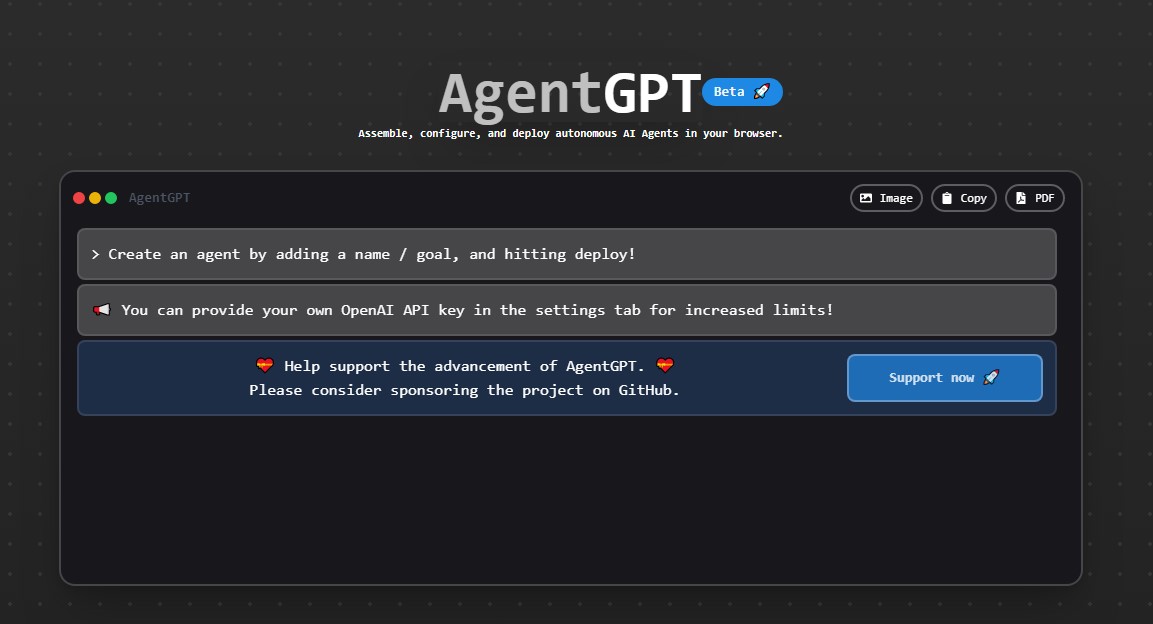
Task: Click the PDF file icon to export
Action: point(1021,198)
